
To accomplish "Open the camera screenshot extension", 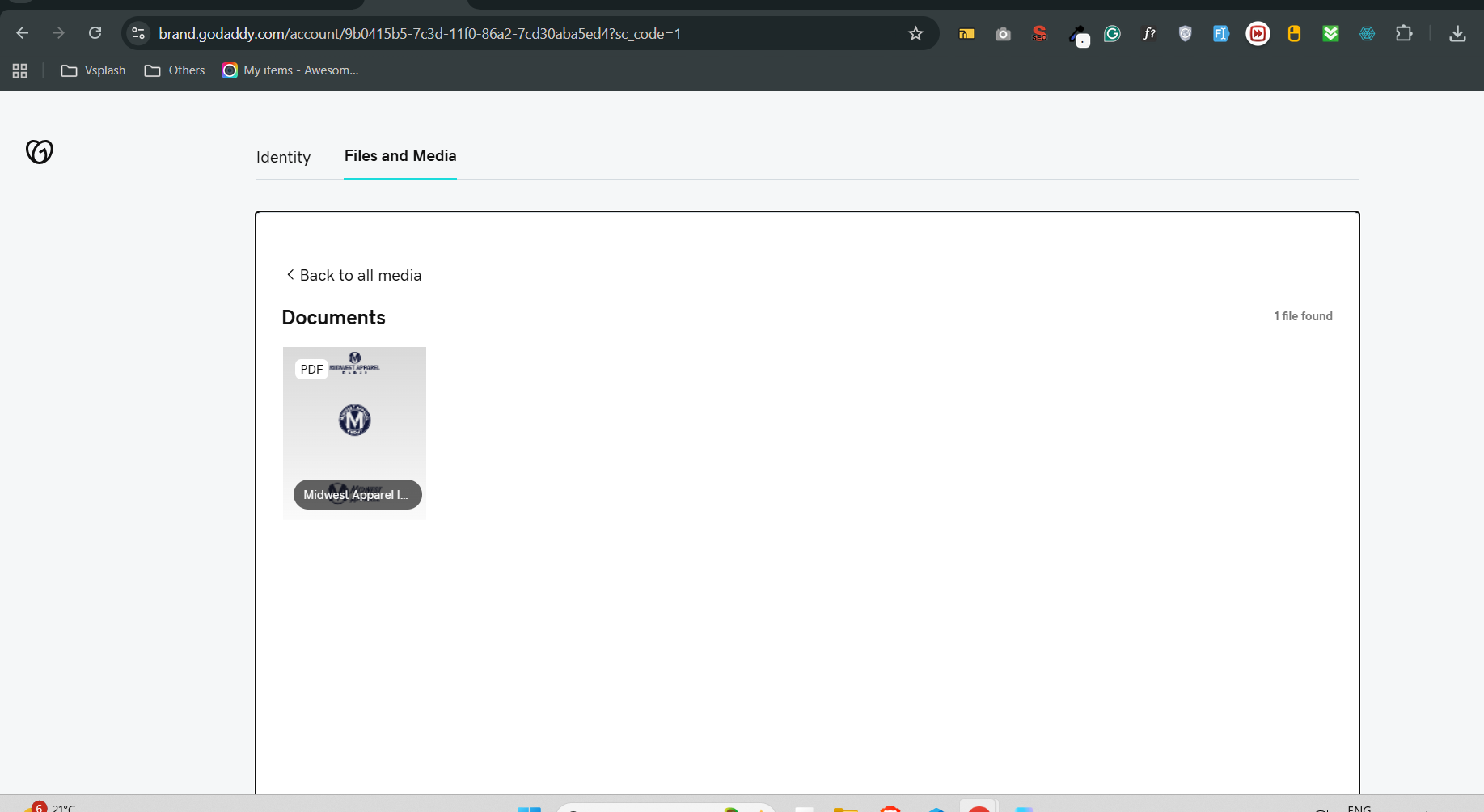I will 1003,33.
